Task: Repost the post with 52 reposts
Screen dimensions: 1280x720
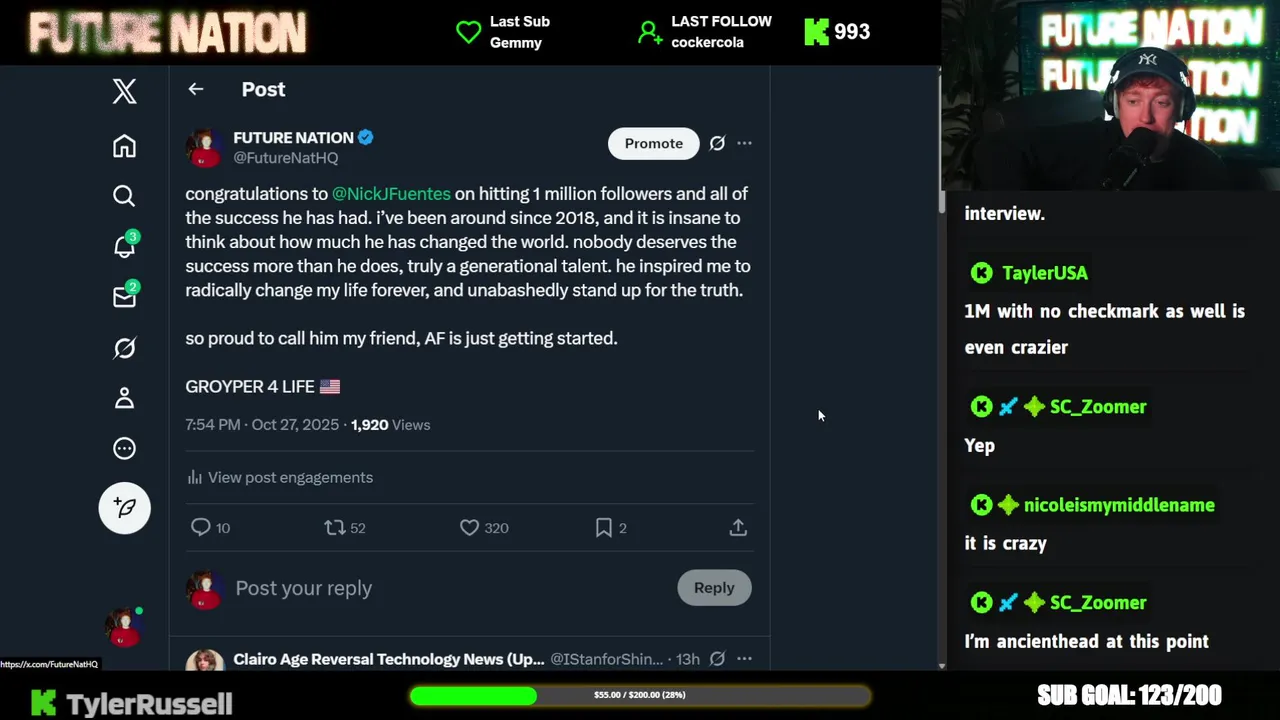Action: pos(335,527)
